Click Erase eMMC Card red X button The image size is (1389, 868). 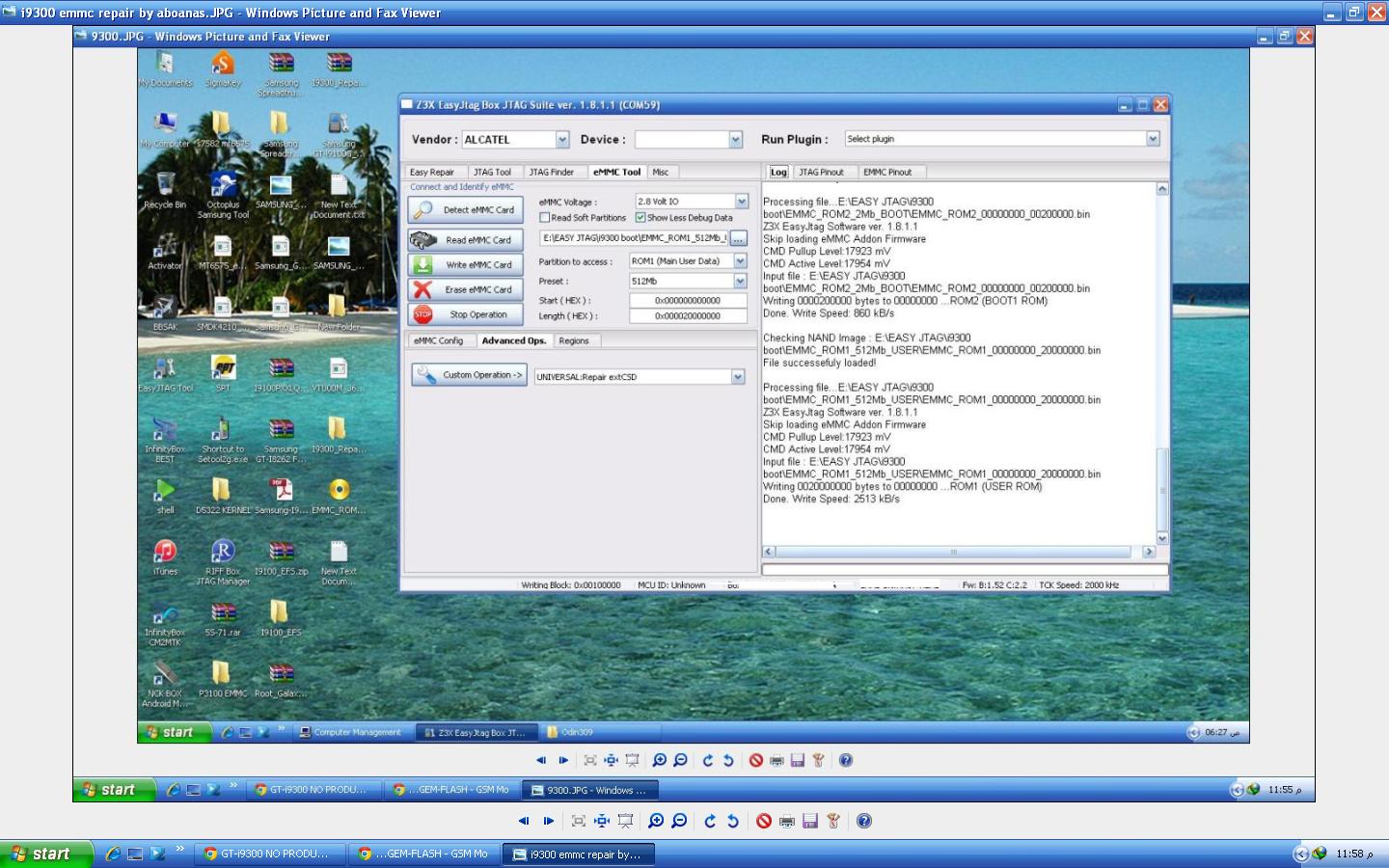(466, 289)
